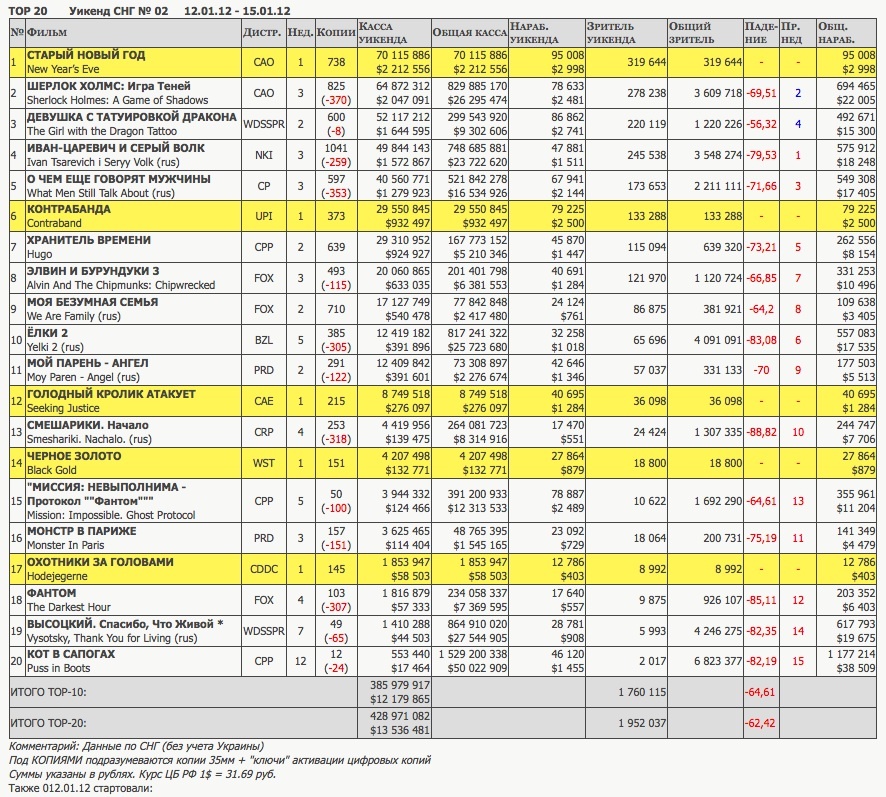Click the 'ЧЕРНОЕ ЗОЛОТО' film title
Screen dimensions: 886x797
pyautogui.click(x=73, y=456)
